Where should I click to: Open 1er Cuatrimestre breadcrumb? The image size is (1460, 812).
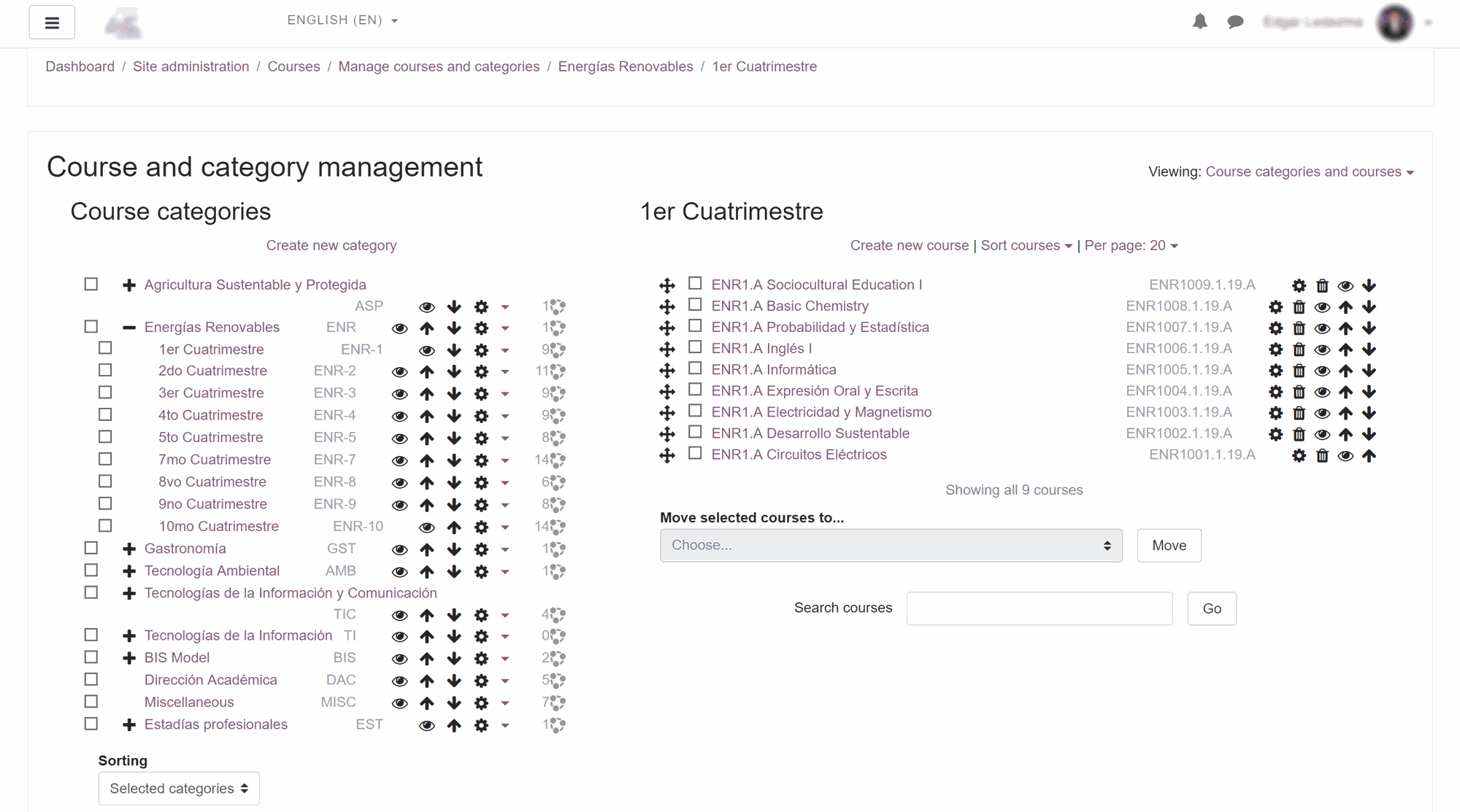point(764,66)
